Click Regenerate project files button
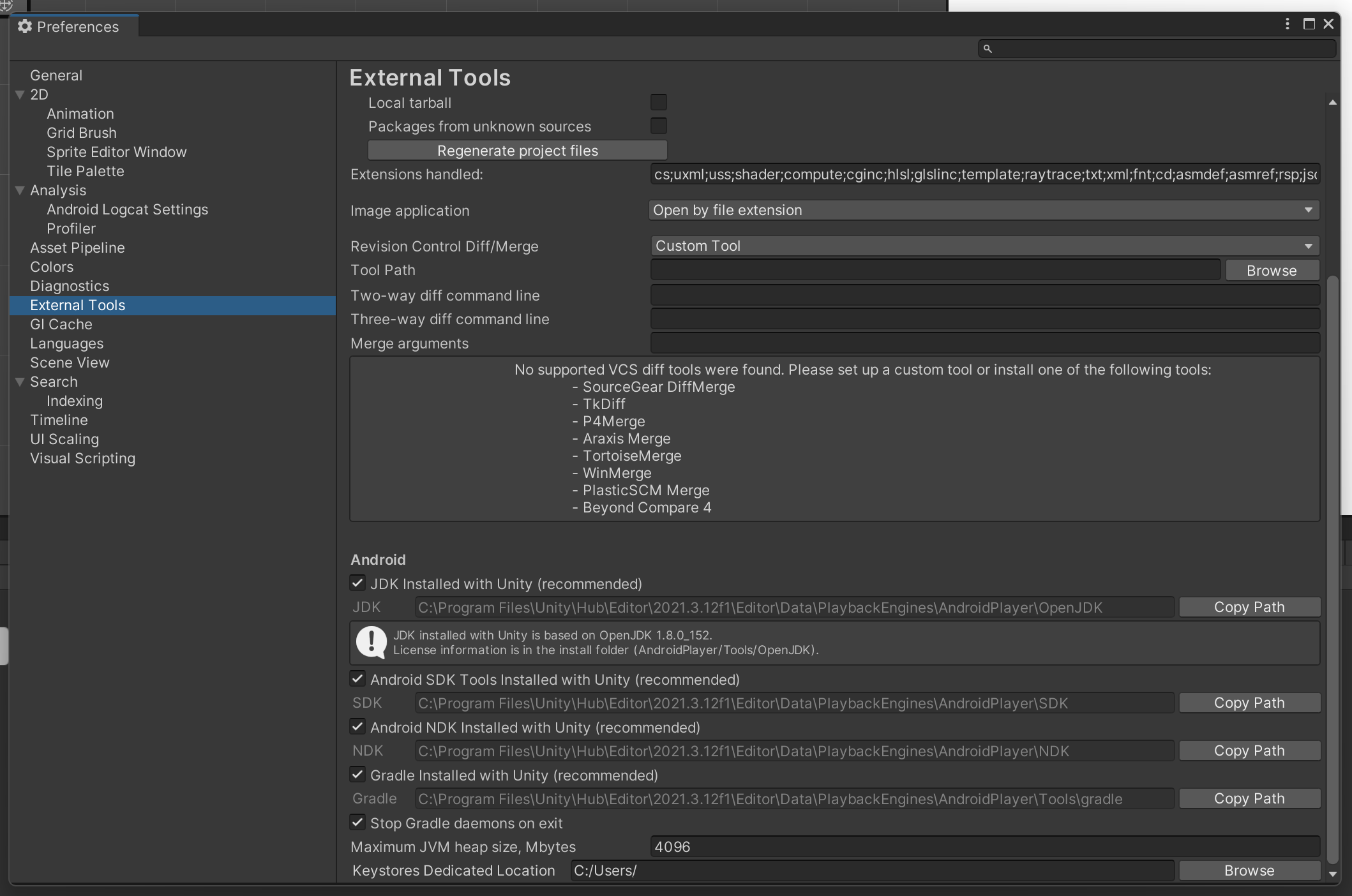Viewport: 1352px width, 896px height. click(x=517, y=151)
